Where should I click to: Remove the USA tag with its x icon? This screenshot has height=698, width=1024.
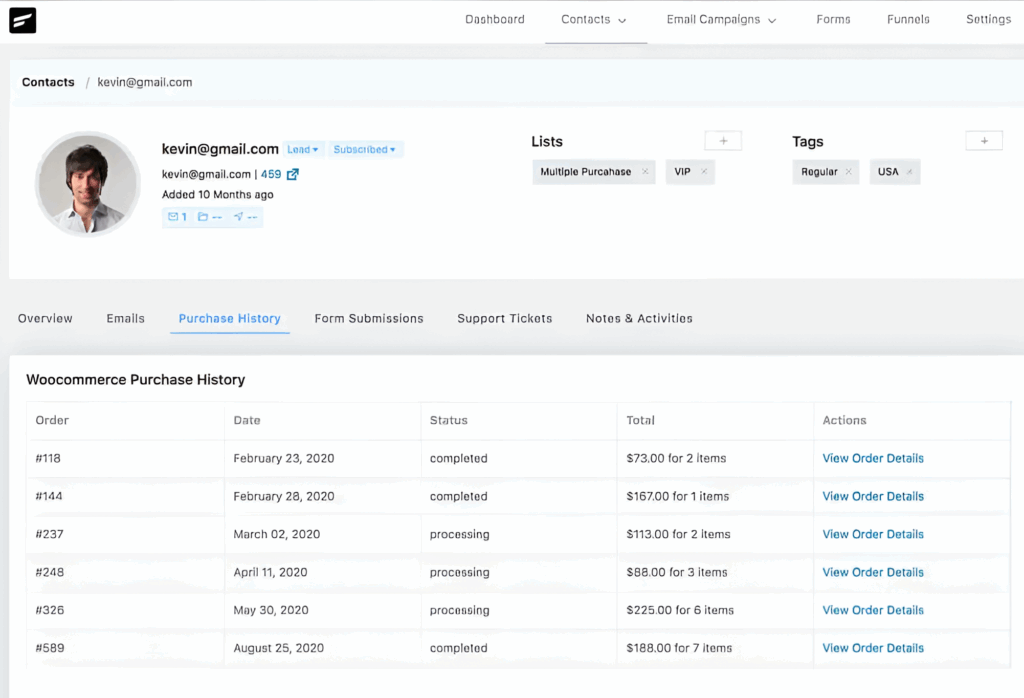pos(910,171)
